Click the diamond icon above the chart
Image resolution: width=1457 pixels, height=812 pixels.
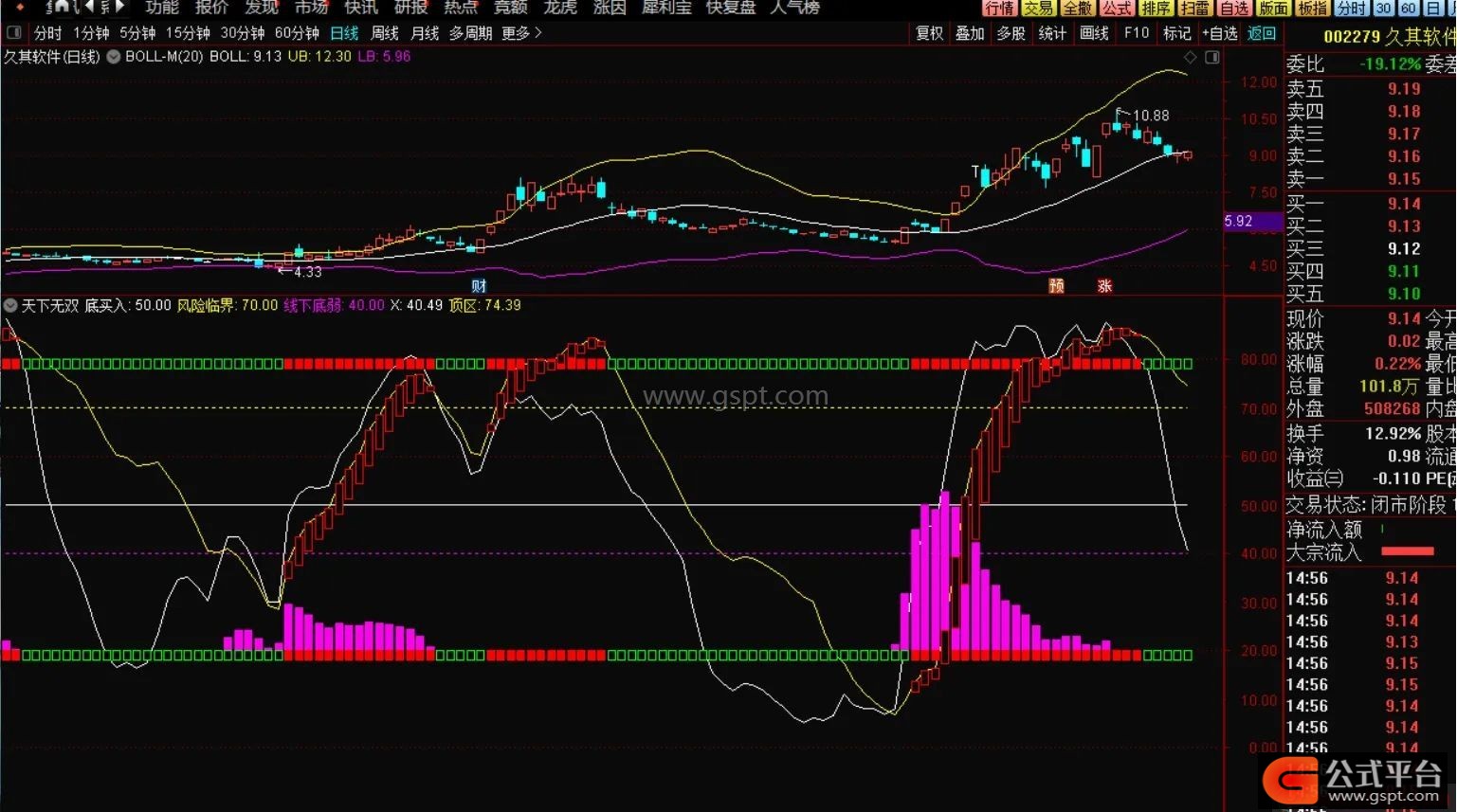(x=1190, y=58)
